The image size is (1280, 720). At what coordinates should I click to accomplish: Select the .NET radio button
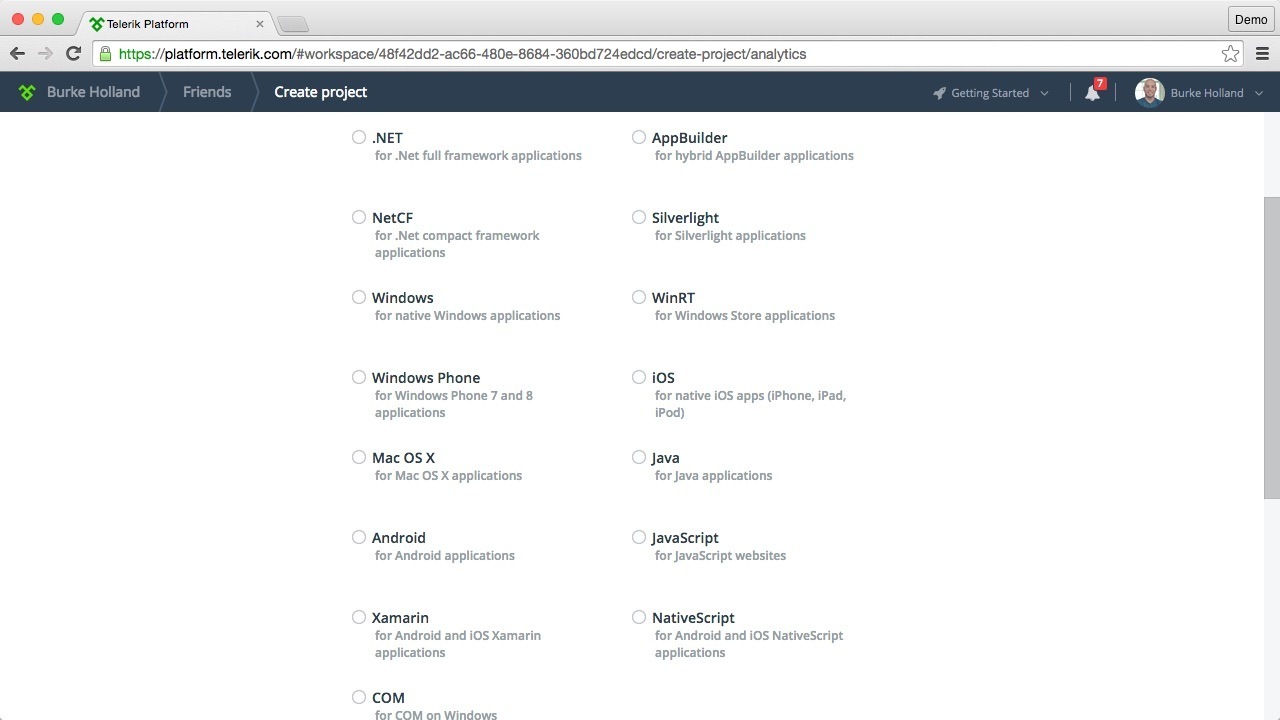click(x=359, y=137)
